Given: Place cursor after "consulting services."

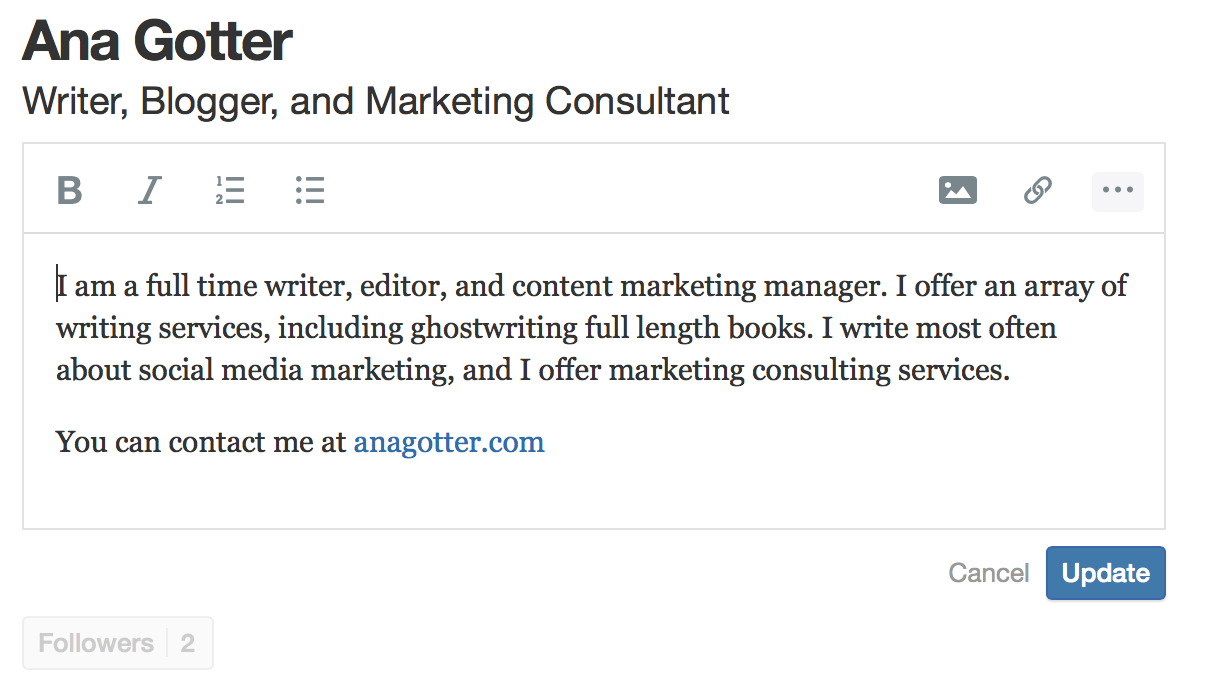Looking at the screenshot, I should pyautogui.click(x=1012, y=371).
